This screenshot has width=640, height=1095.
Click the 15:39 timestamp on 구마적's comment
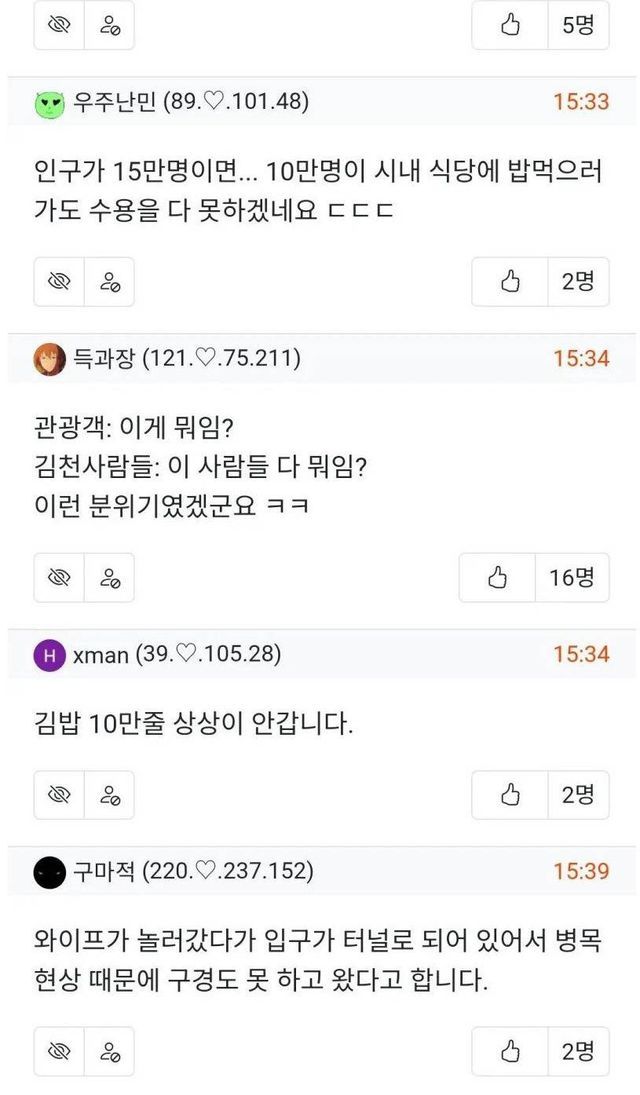tap(581, 872)
